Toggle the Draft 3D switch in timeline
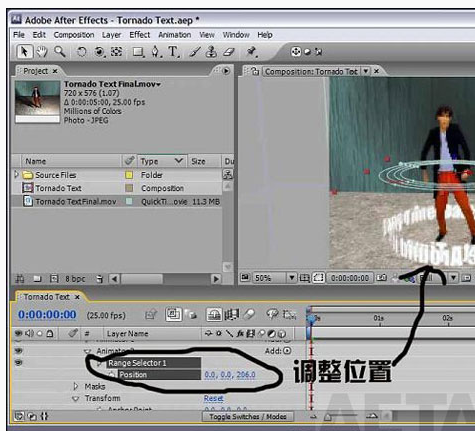The height and width of the screenshot is (431, 475). 191,314
